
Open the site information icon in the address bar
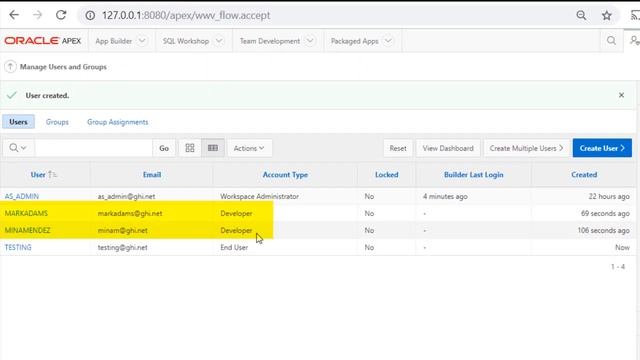pos(90,16)
